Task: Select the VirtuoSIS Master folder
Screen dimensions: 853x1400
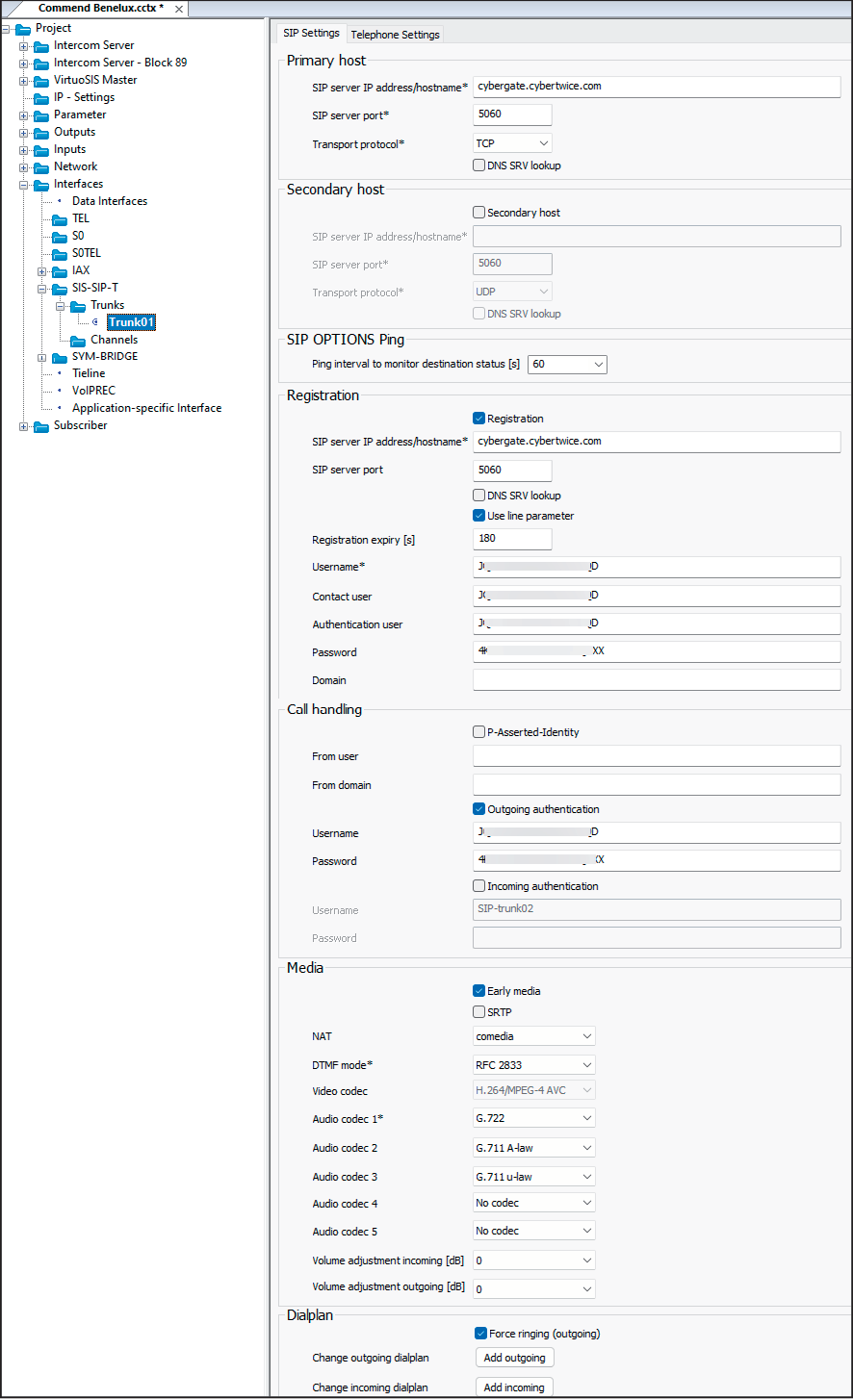Action: pos(93,79)
